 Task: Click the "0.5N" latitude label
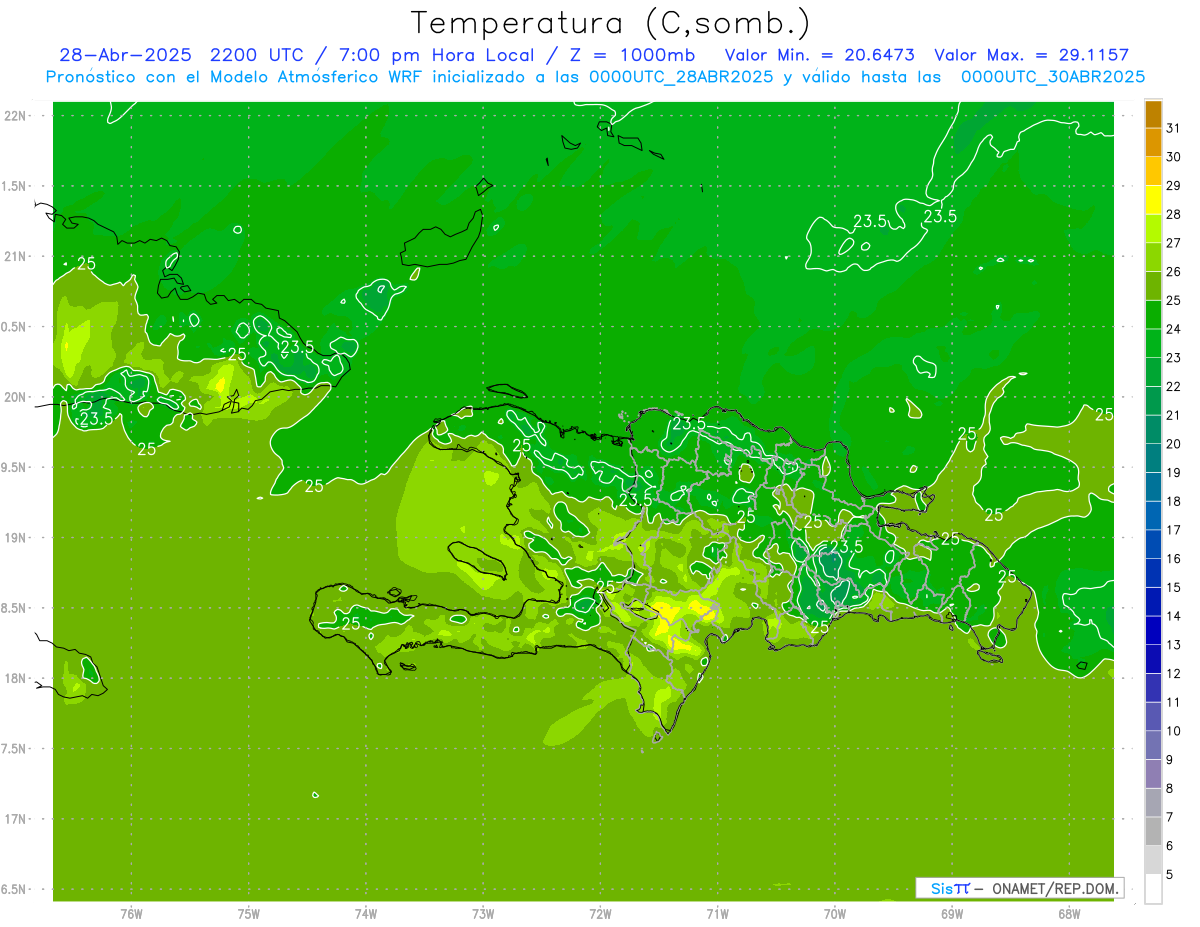point(14,327)
